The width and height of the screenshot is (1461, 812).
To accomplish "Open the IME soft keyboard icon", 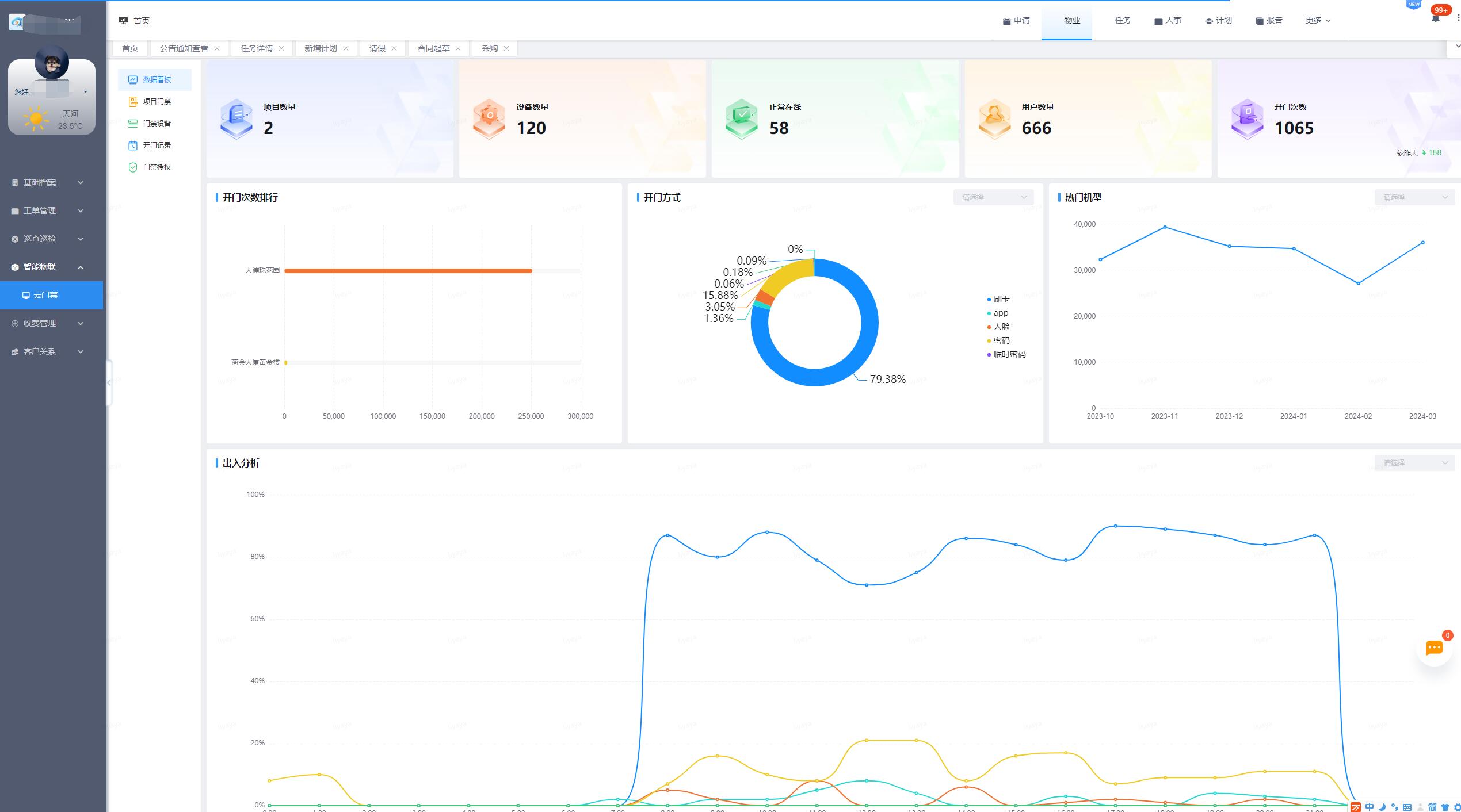I will pyautogui.click(x=1407, y=807).
